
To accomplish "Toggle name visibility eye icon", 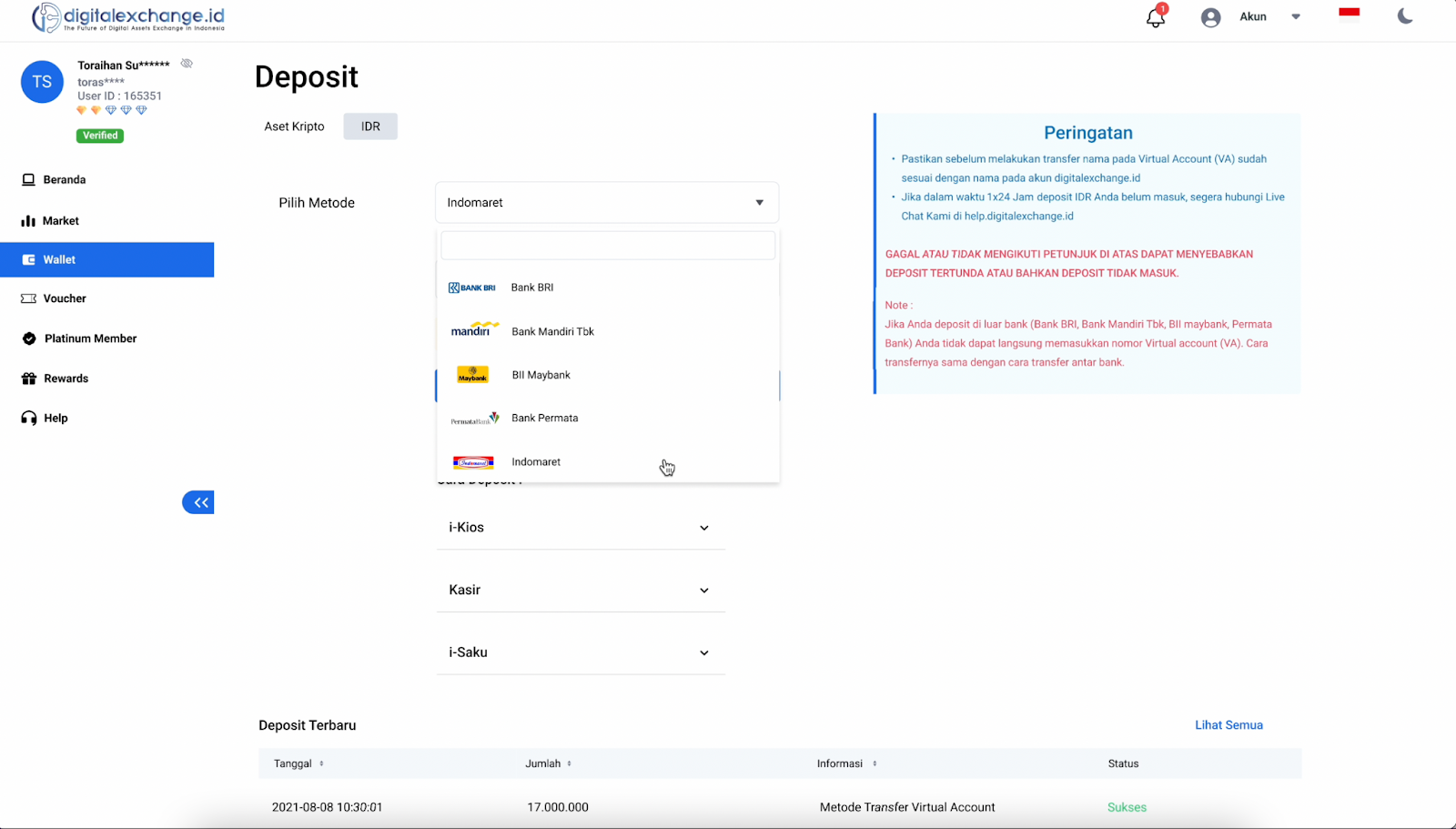I will coord(187,64).
